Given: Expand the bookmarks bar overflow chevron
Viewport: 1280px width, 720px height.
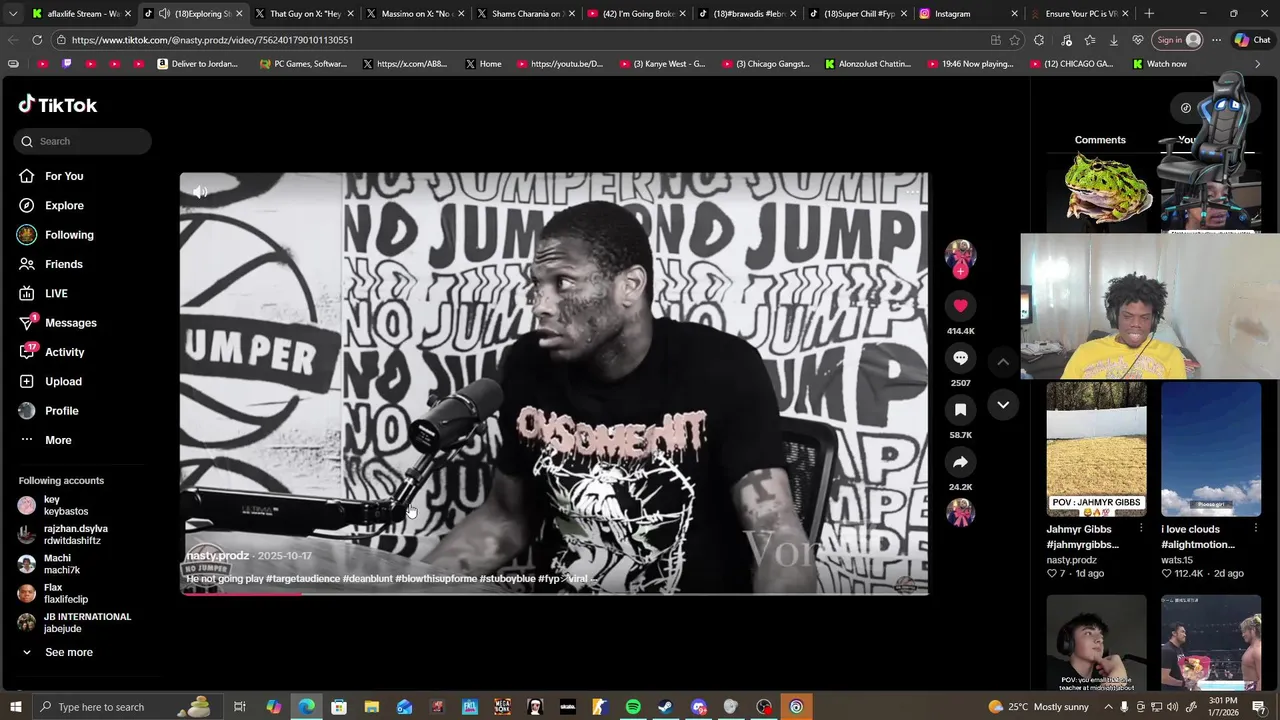Looking at the screenshot, I should pyautogui.click(x=1258, y=64).
